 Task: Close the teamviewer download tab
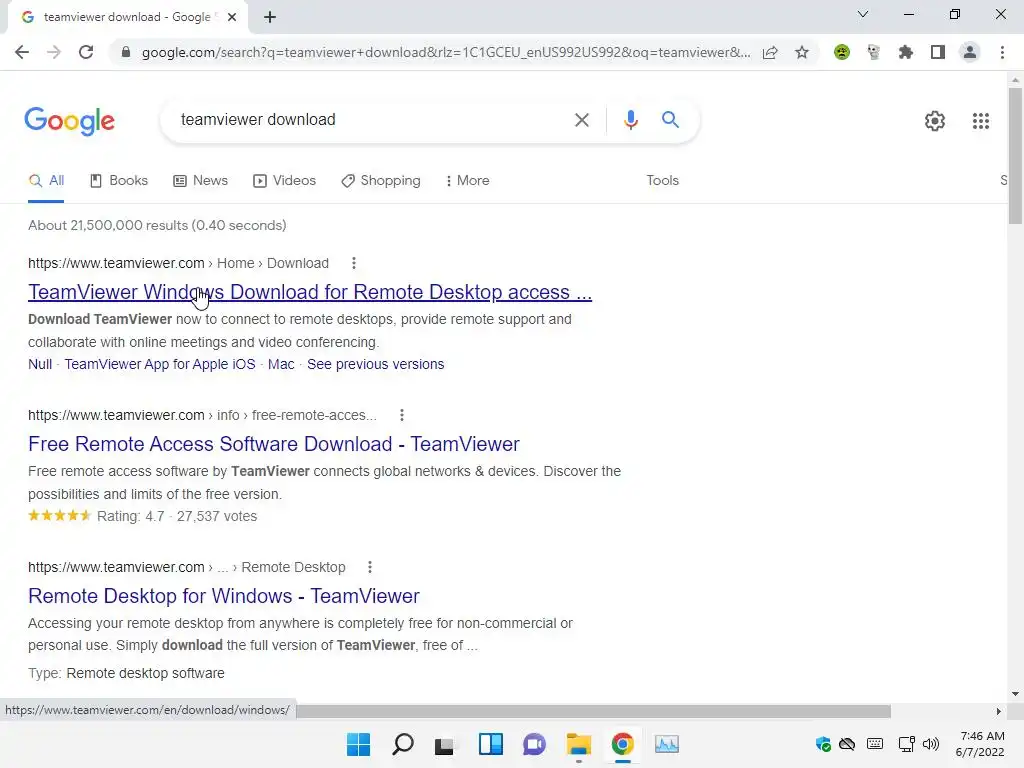232,17
